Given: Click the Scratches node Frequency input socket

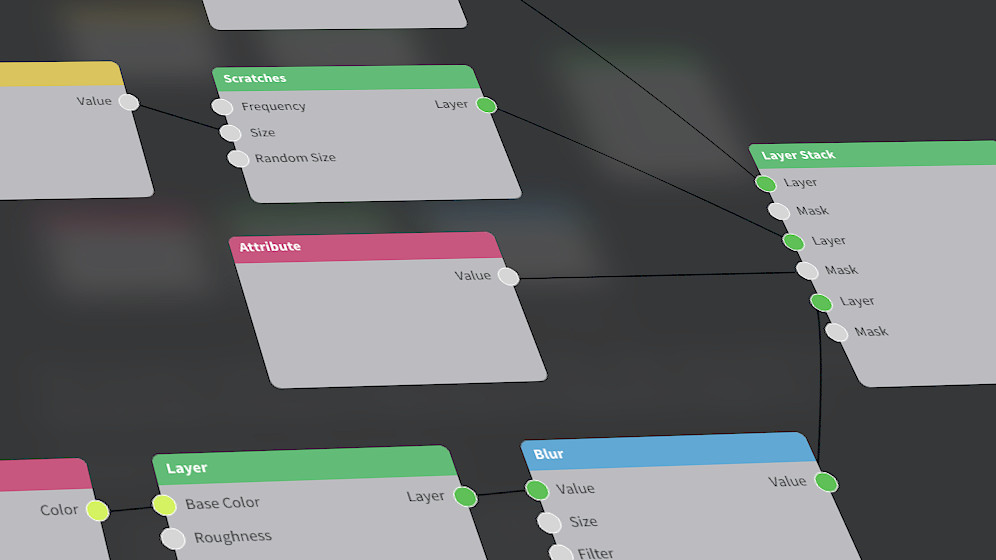Looking at the screenshot, I should [222, 107].
